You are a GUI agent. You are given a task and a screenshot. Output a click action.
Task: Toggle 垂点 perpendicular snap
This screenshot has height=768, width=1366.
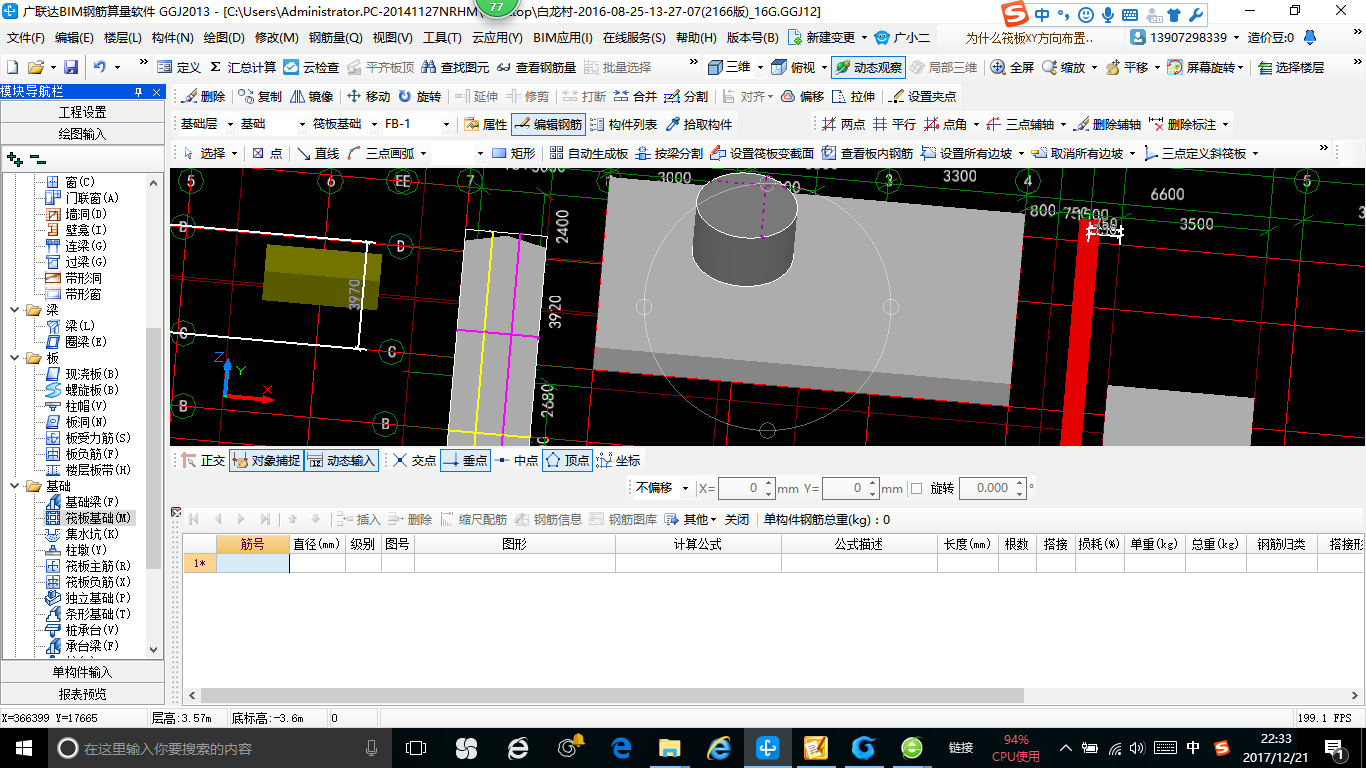tap(465, 460)
